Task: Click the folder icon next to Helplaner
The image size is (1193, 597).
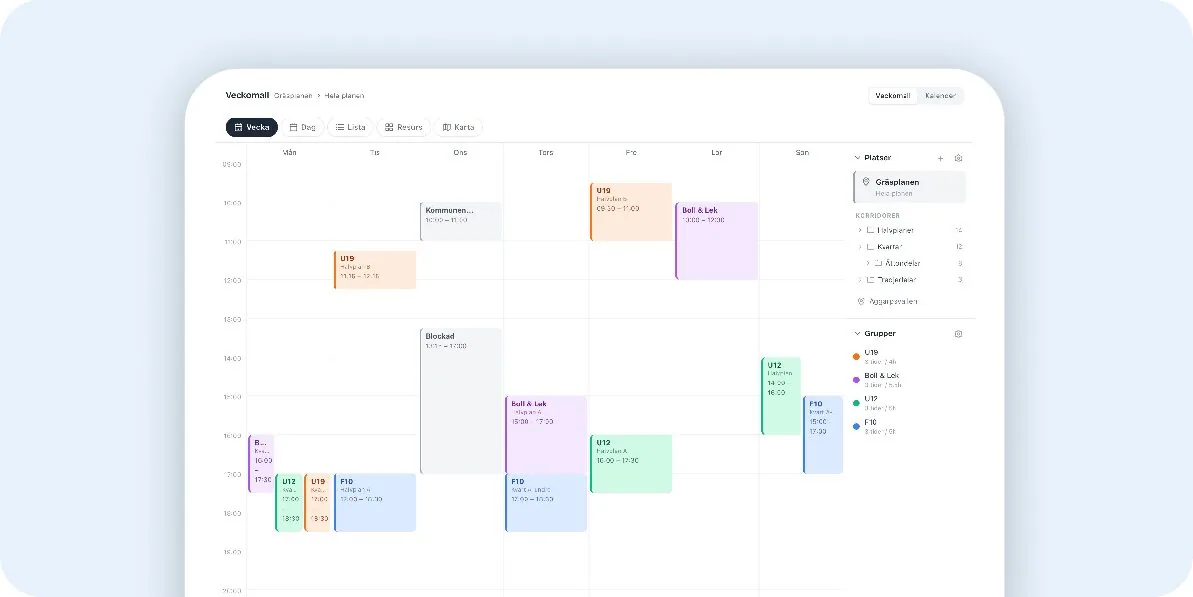Action: [871, 230]
